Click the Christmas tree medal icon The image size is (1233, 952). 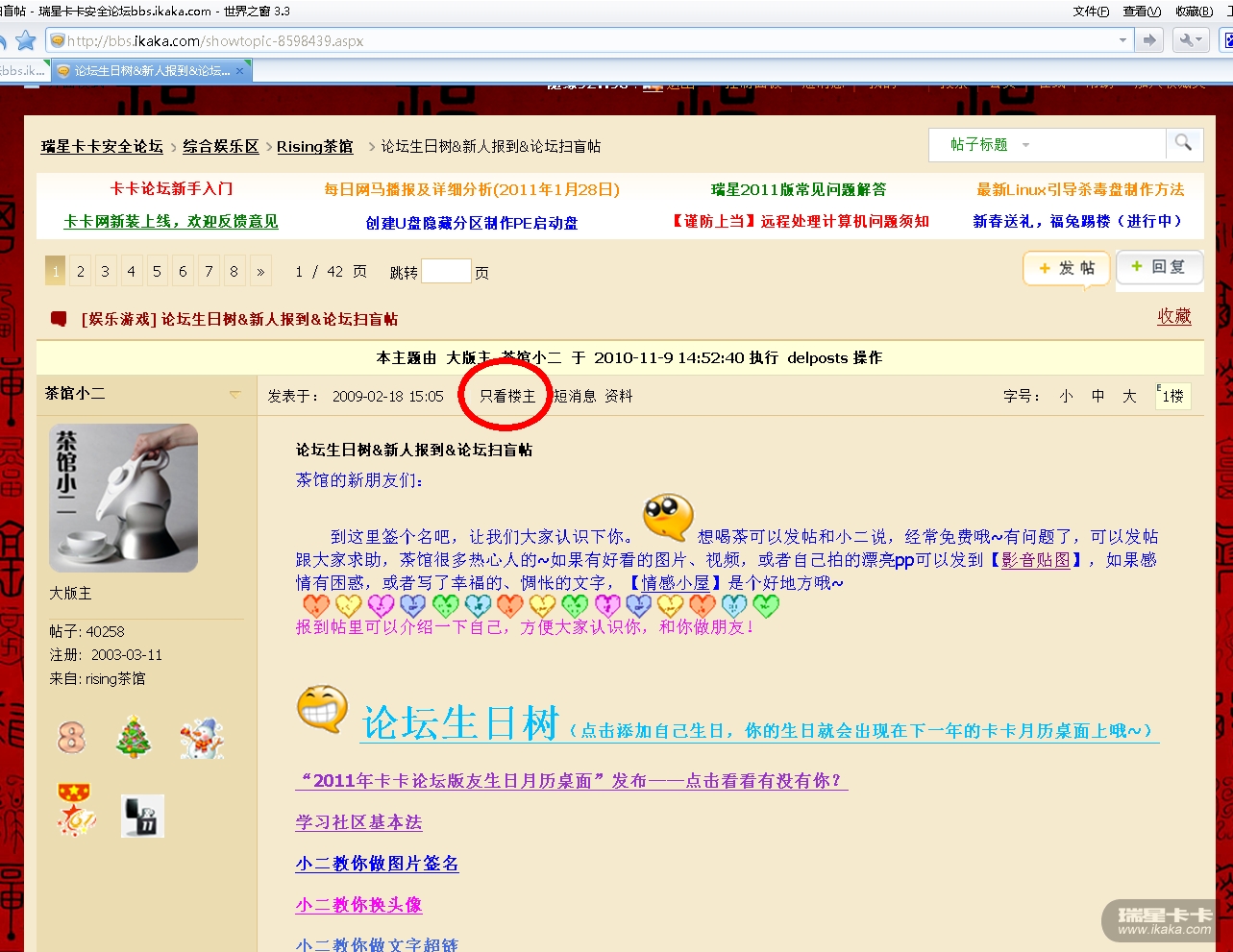tap(134, 738)
